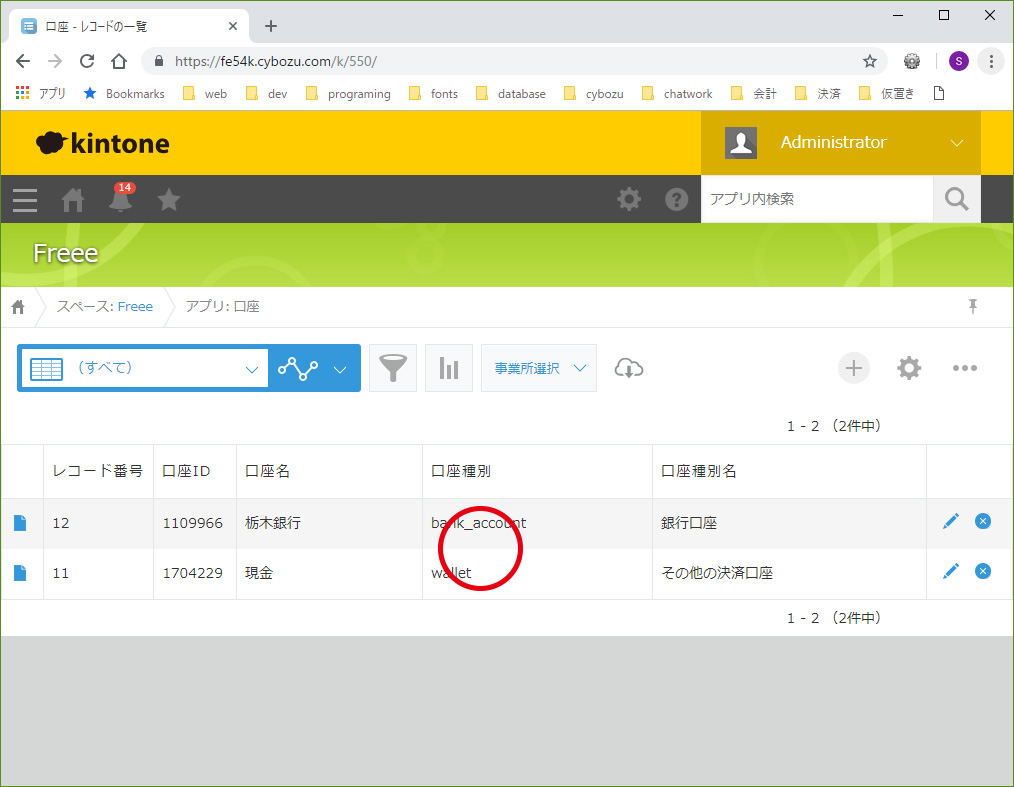The width and height of the screenshot is (1014, 787).
Task: Click the 口座種別名 column header
Action: (789, 471)
